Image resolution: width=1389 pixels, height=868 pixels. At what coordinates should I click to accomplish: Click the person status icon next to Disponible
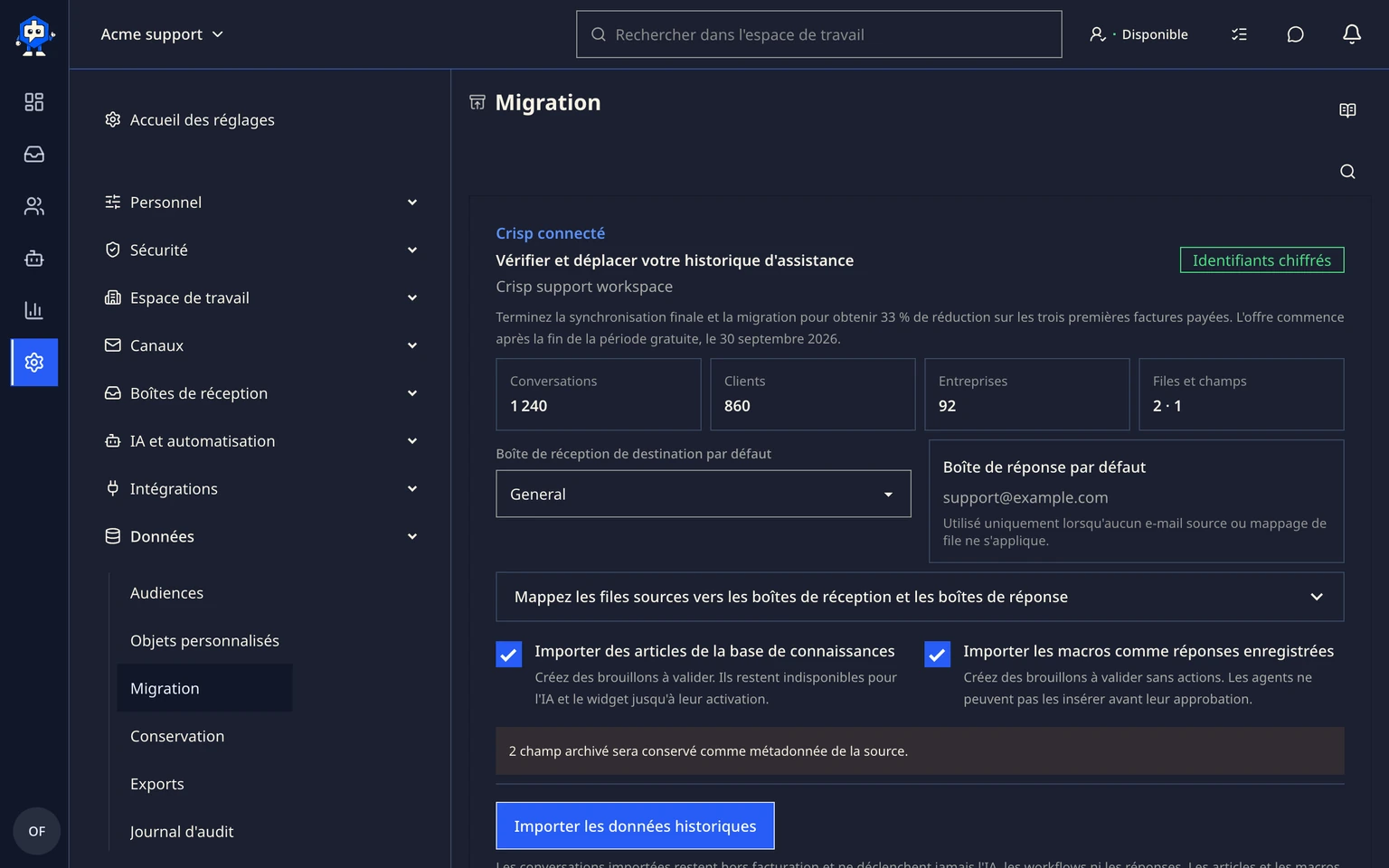pos(1098,34)
